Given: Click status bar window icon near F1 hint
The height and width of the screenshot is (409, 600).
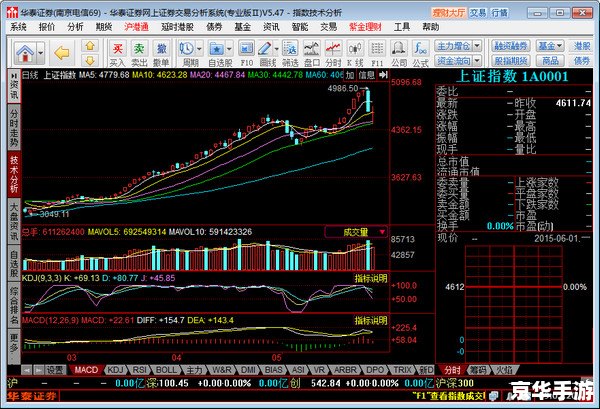Looking at the screenshot, I should tap(494, 396).
